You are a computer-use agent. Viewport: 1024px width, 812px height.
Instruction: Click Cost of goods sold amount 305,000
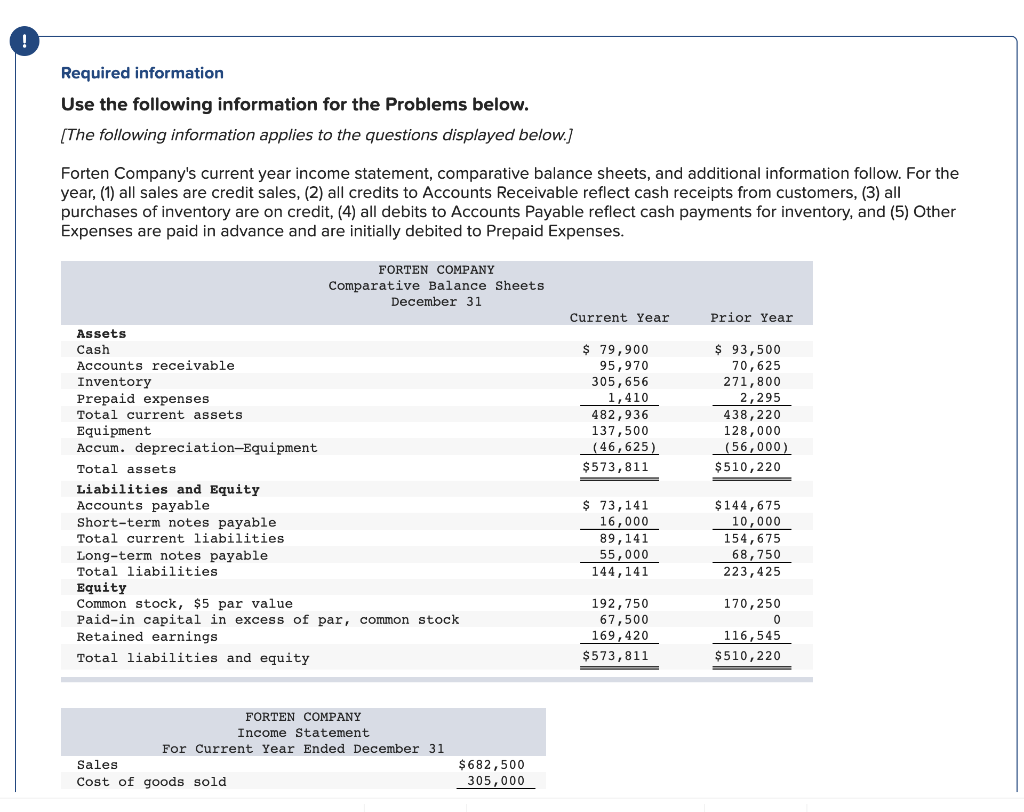coord(496,781)
